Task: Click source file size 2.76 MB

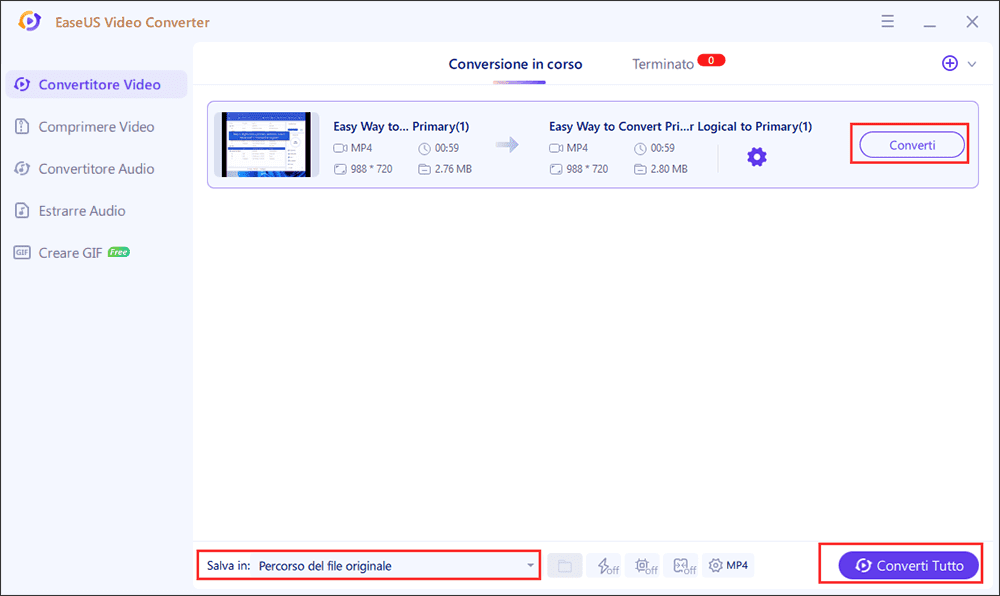Action: 453,169
